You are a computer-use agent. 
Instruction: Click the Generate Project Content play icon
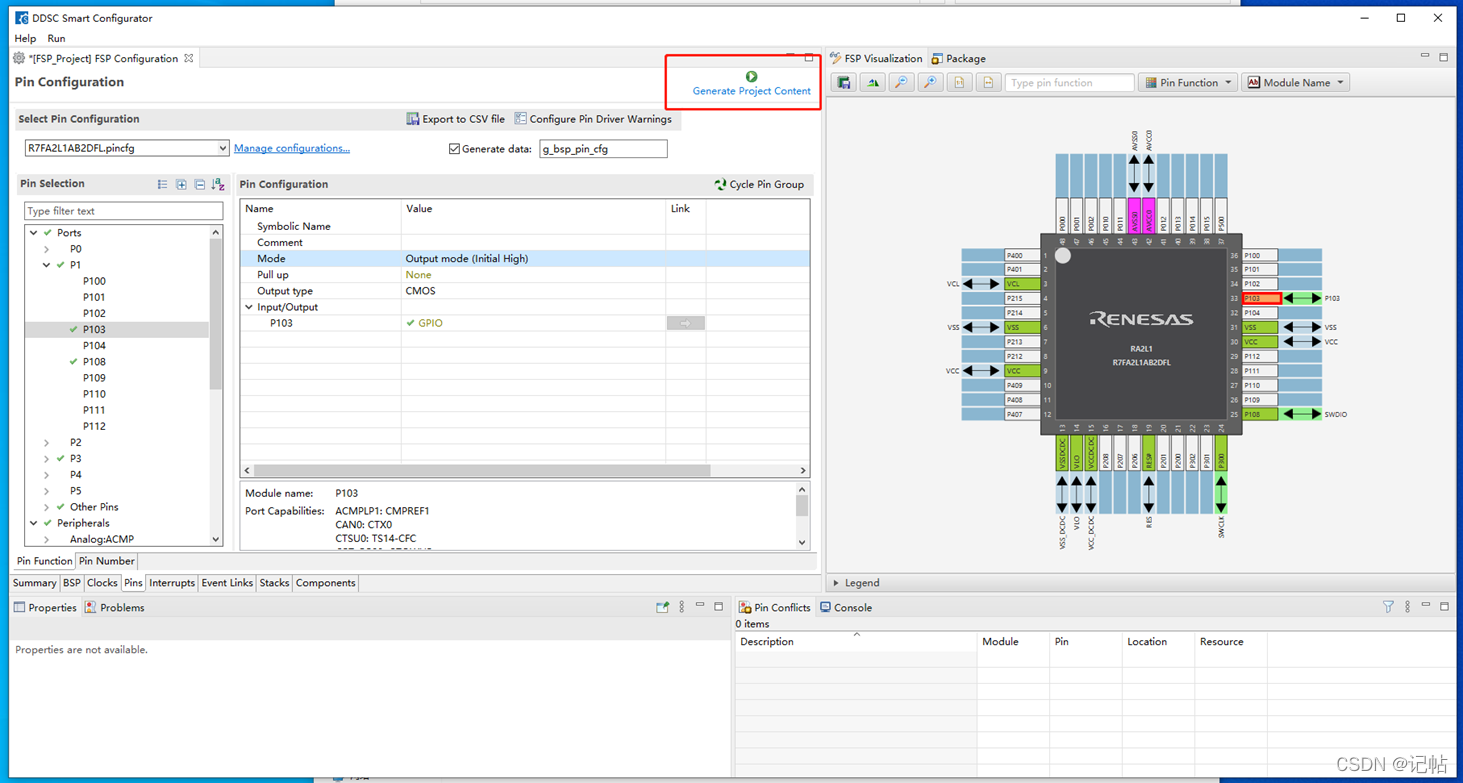click(751, 76)
